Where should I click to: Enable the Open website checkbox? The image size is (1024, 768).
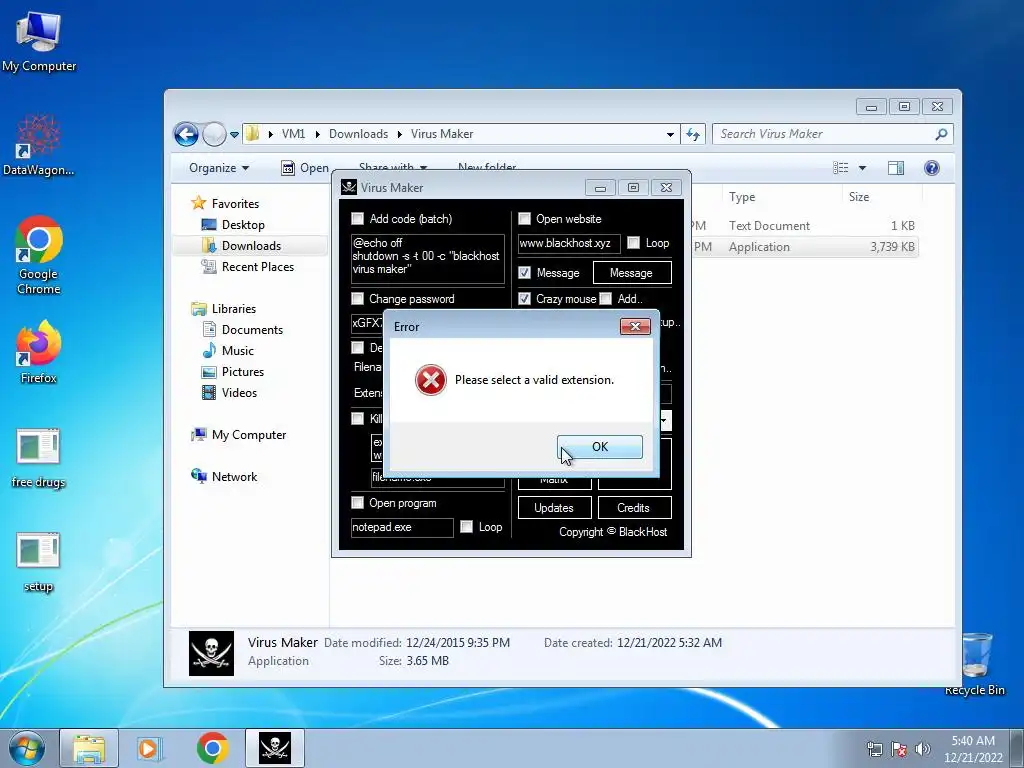coord(524,219)
